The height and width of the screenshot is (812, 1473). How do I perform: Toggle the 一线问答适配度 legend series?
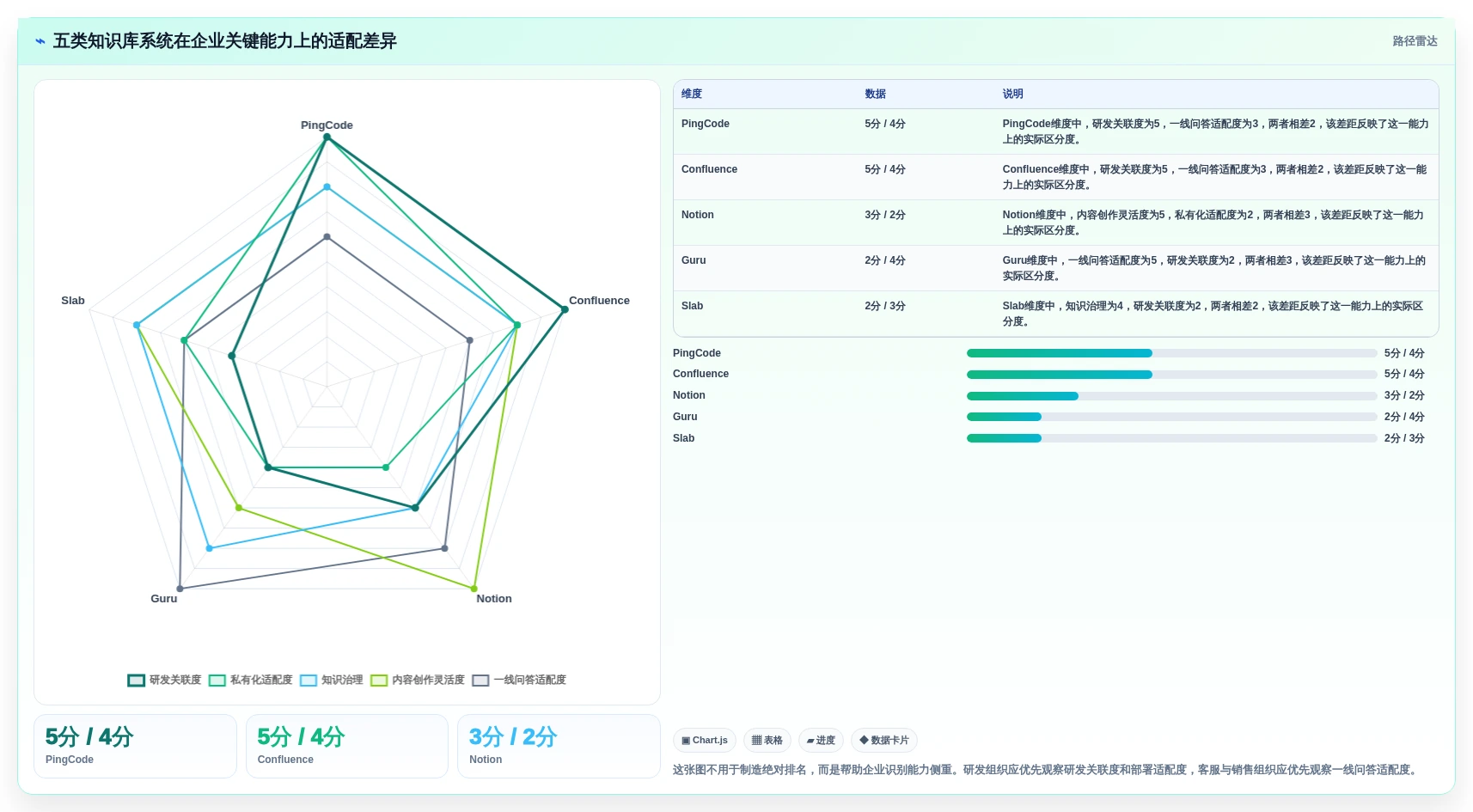click(x=519, y=680)
